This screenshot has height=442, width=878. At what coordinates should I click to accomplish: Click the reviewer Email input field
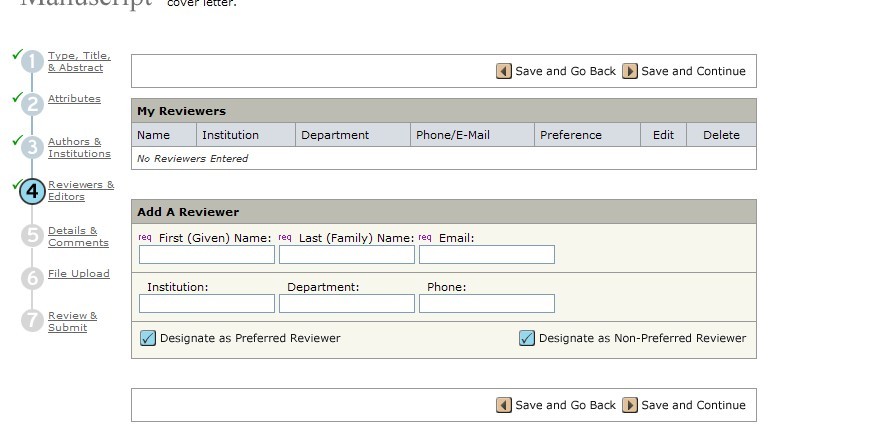[486, 255]
